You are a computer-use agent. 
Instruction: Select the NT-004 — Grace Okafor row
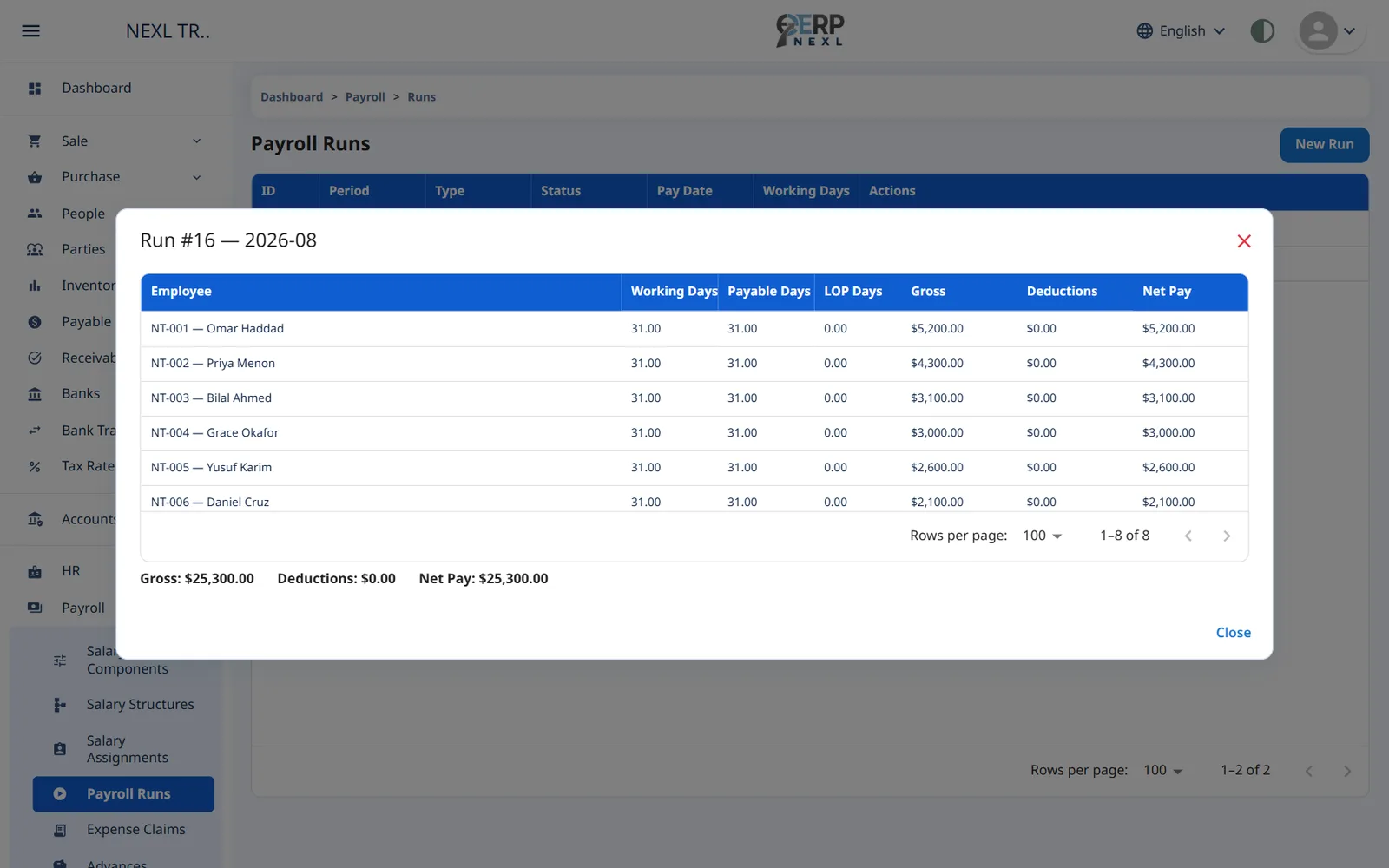click(x=694, y=433)
